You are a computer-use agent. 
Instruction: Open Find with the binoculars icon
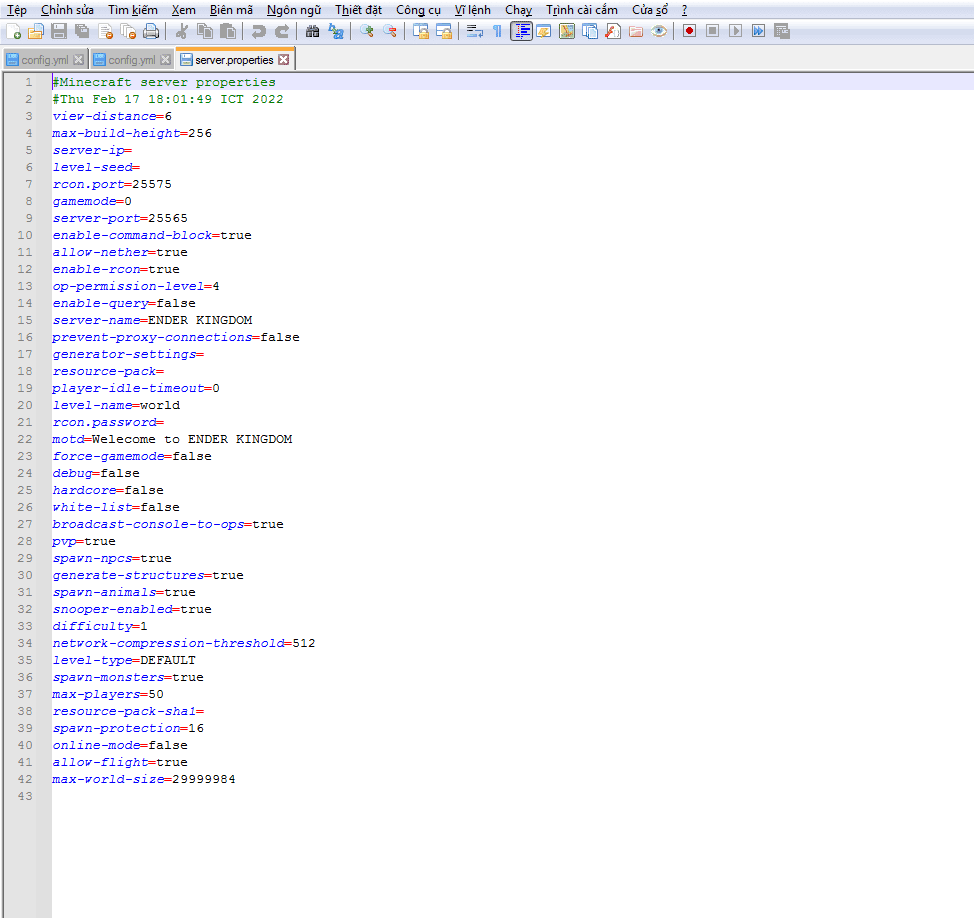click(x=313, y=31)
